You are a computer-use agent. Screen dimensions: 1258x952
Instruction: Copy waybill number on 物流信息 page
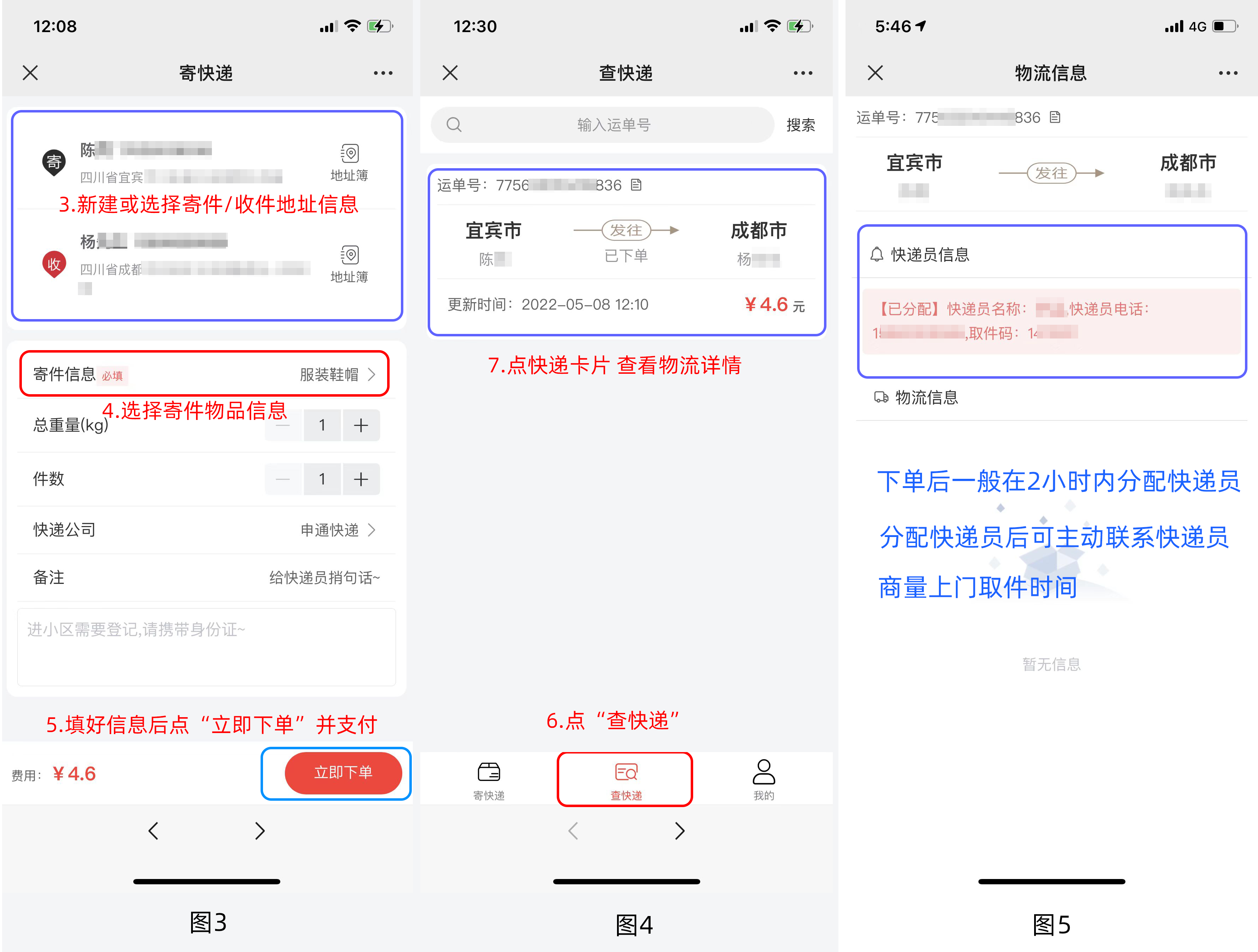[1055, 117]
